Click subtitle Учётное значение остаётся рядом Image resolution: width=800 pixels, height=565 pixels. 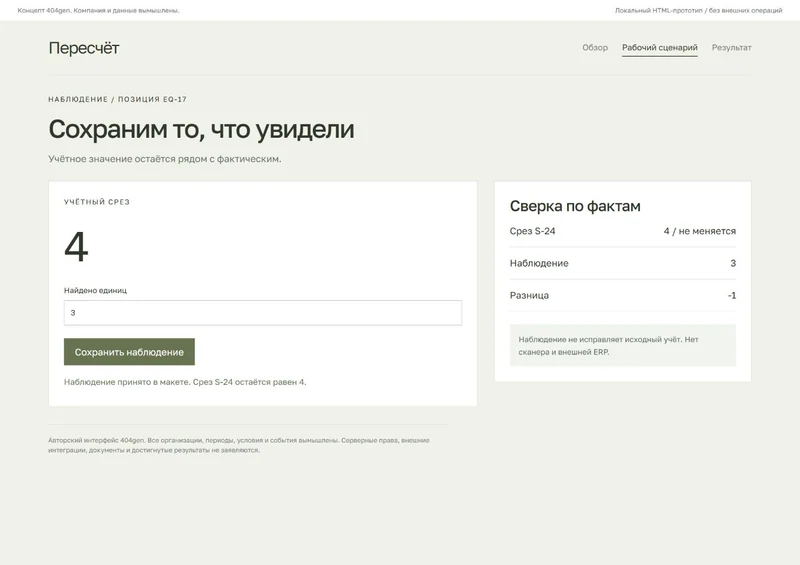click(x=165, y=159)
